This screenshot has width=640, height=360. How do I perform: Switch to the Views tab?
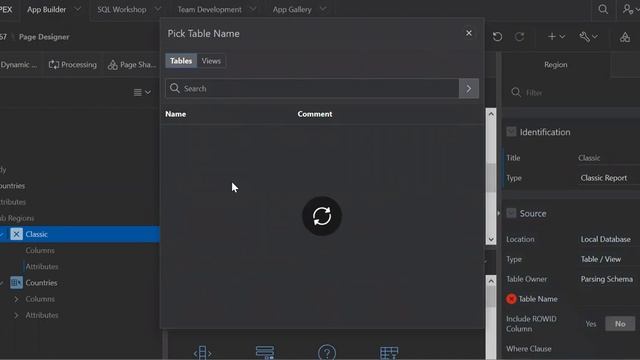coord(211,61)
